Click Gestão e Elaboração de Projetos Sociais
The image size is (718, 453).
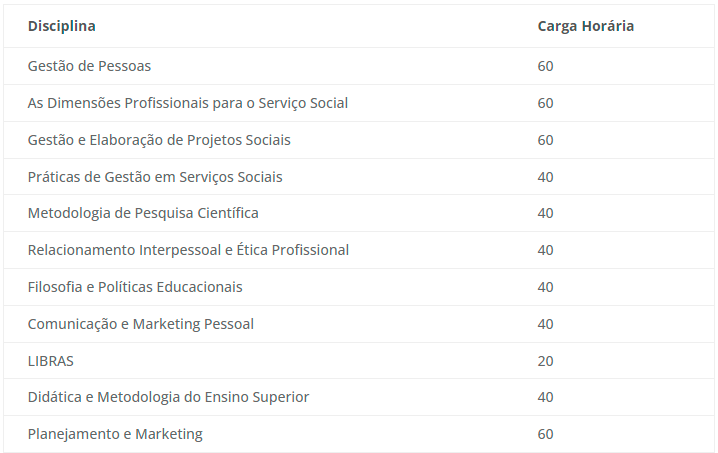click(x=159, y=140)
